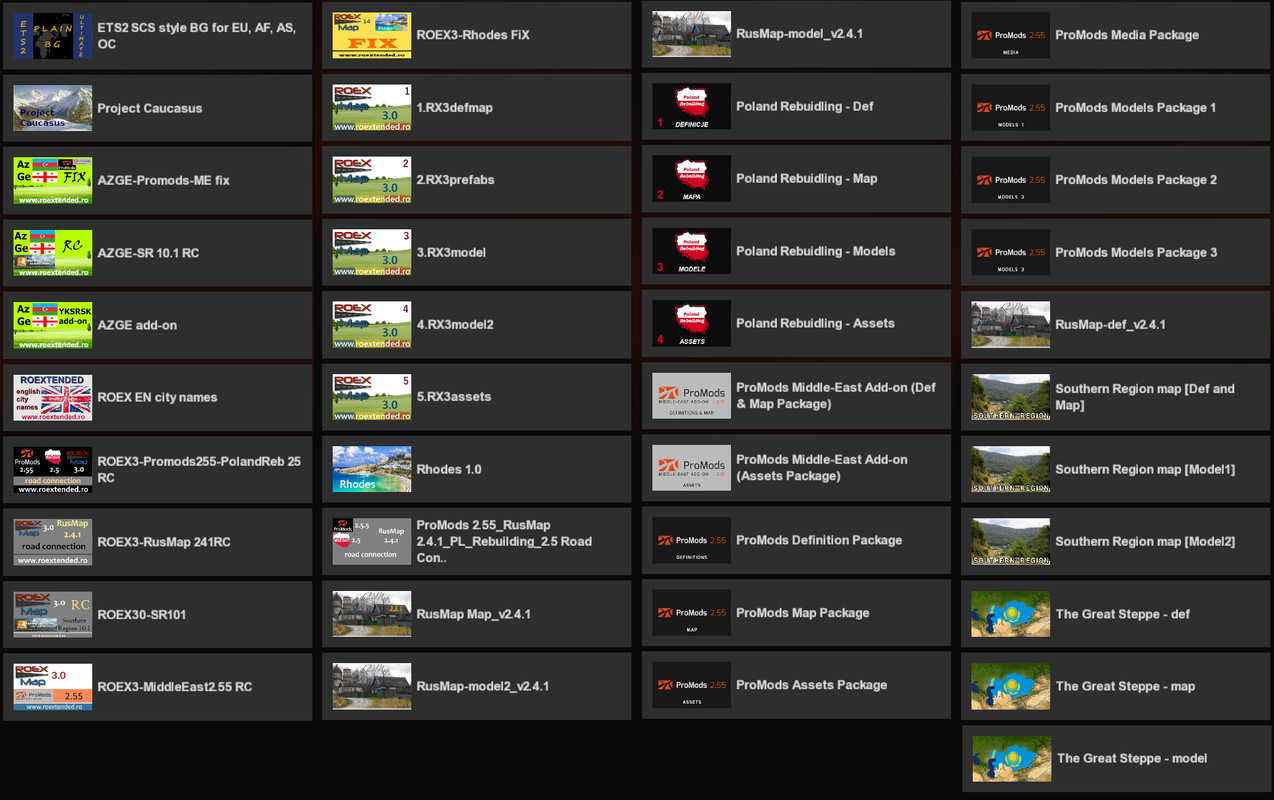This screenshot has width=1274, height=800.
Task: Click the ProMods Assets Package icon
Action: (691, 685)
